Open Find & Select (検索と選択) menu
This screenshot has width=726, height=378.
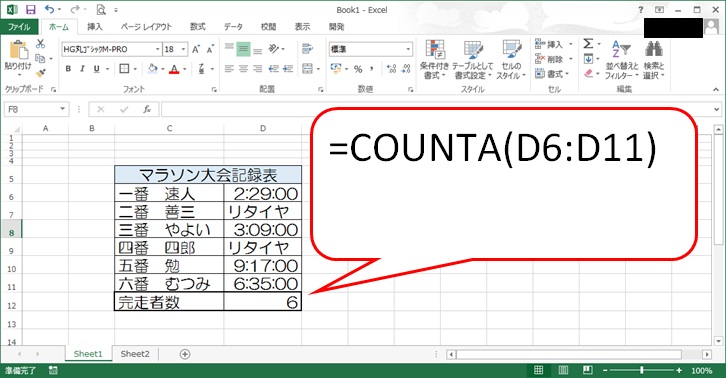(x=653, y=59)
